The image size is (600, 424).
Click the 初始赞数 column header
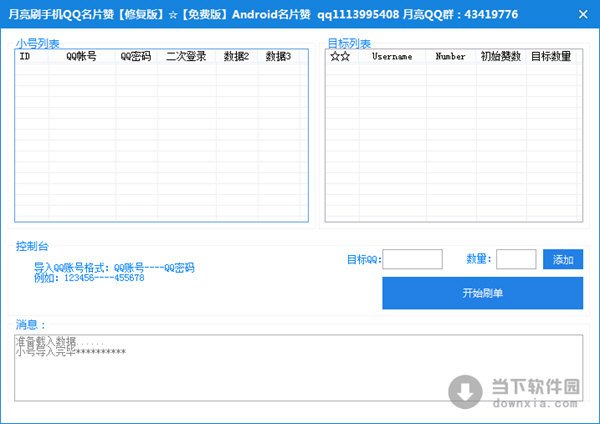(x=501, y=56)
